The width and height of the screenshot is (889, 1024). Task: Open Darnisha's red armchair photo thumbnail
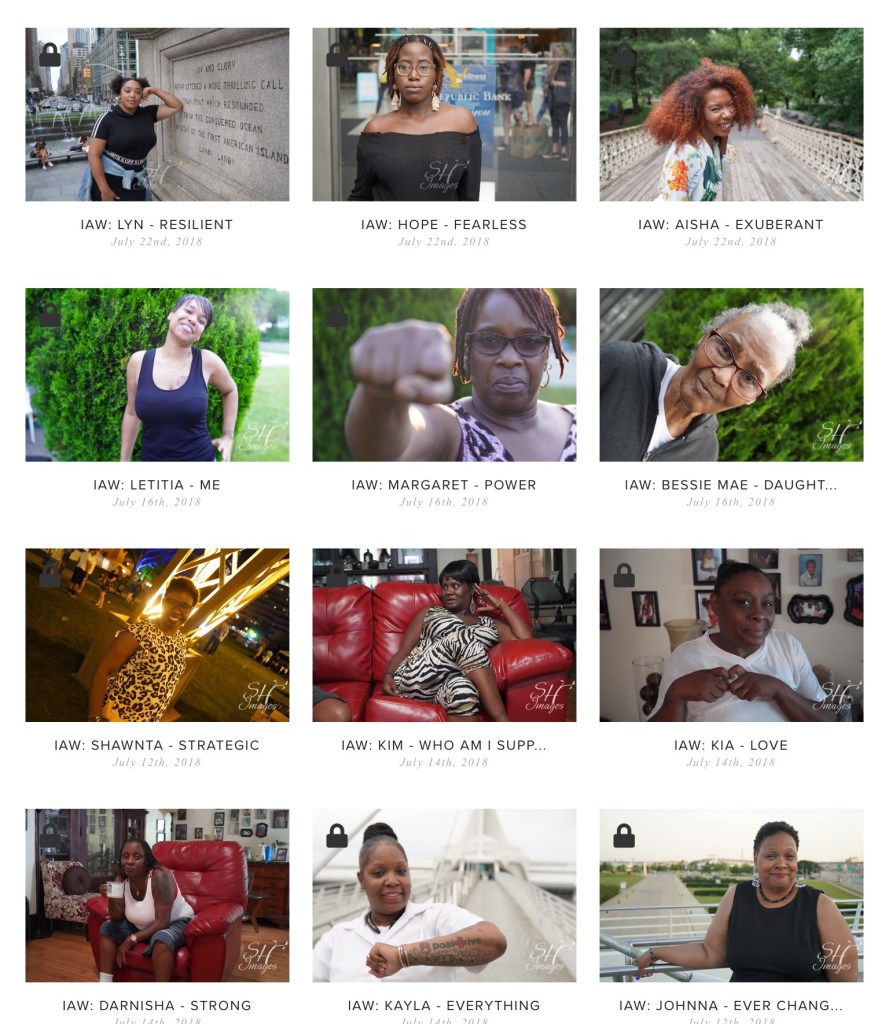(x=157, y=895)
